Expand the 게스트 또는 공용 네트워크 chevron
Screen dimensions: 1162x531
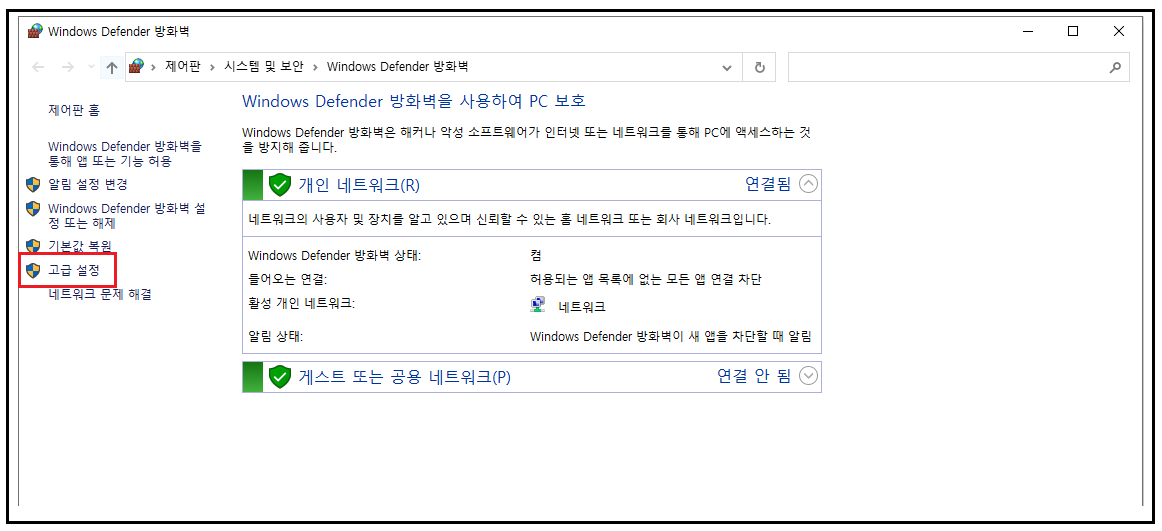[x=809, y=376]
